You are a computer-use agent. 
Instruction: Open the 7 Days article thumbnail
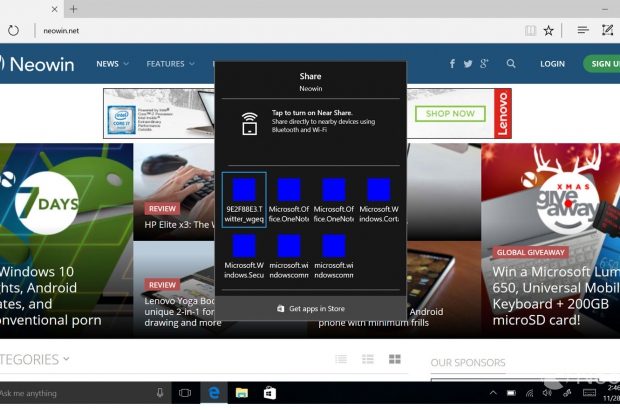click(66, 240)
